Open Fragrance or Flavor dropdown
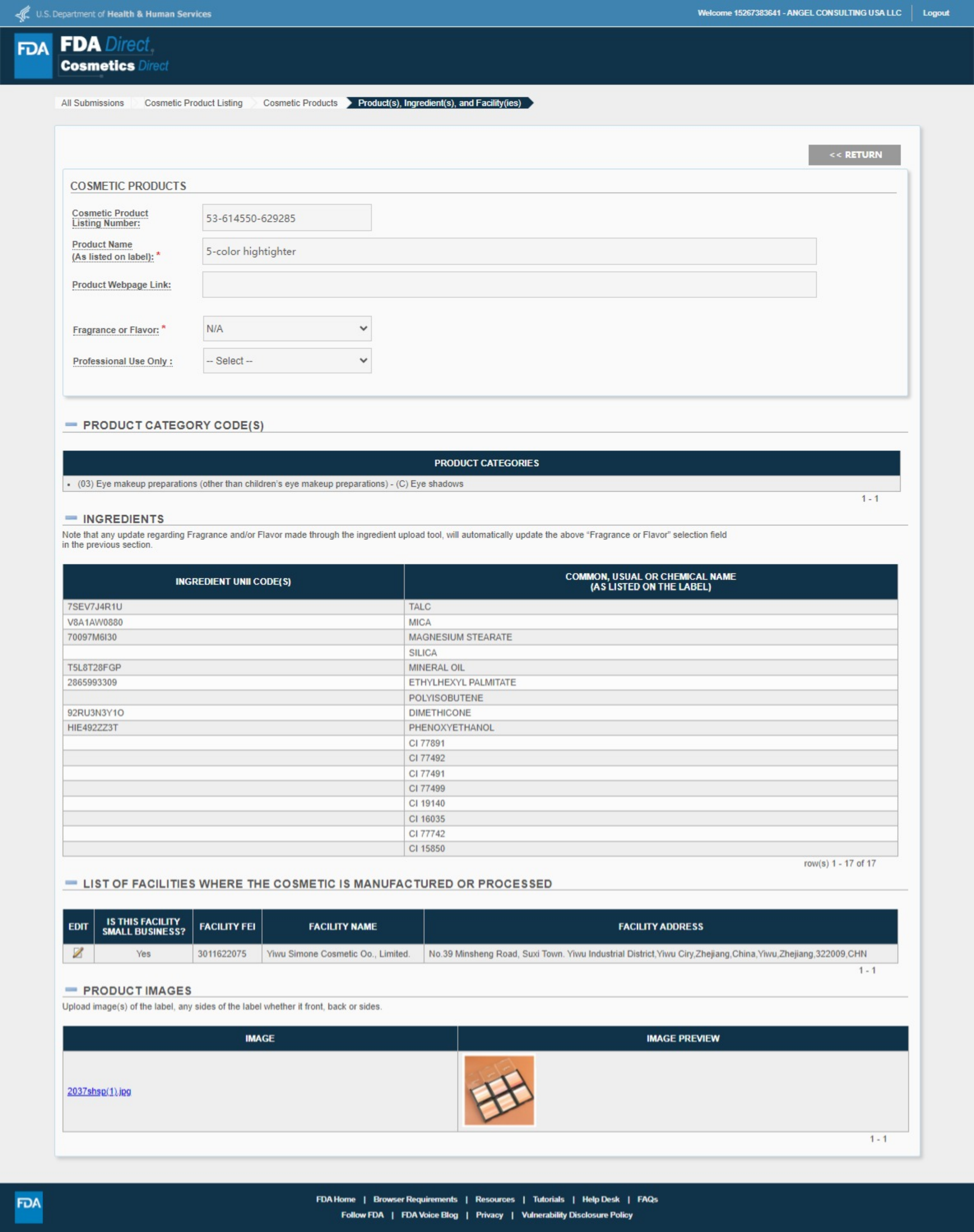Image resolution: width=974 pixels, height=1232 pixels. click(x=287, y=329)
